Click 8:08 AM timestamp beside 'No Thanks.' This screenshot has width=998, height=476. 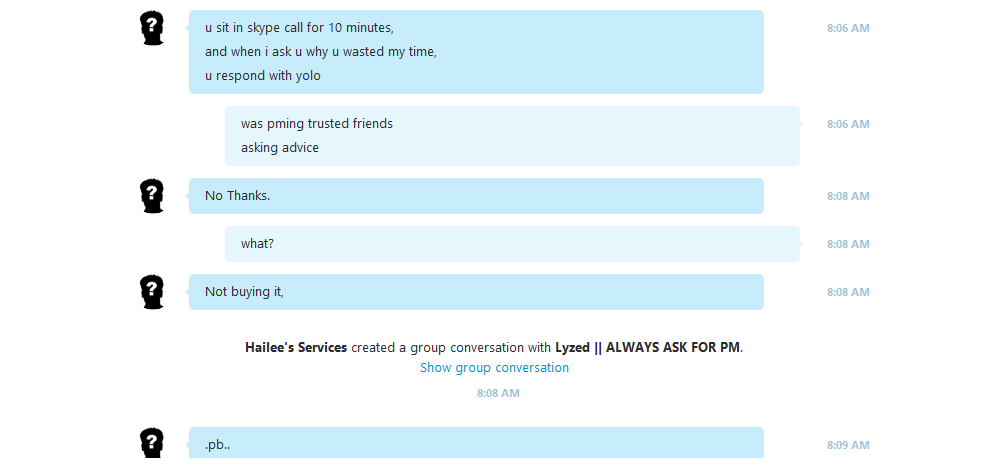click(x=848, y=196)
